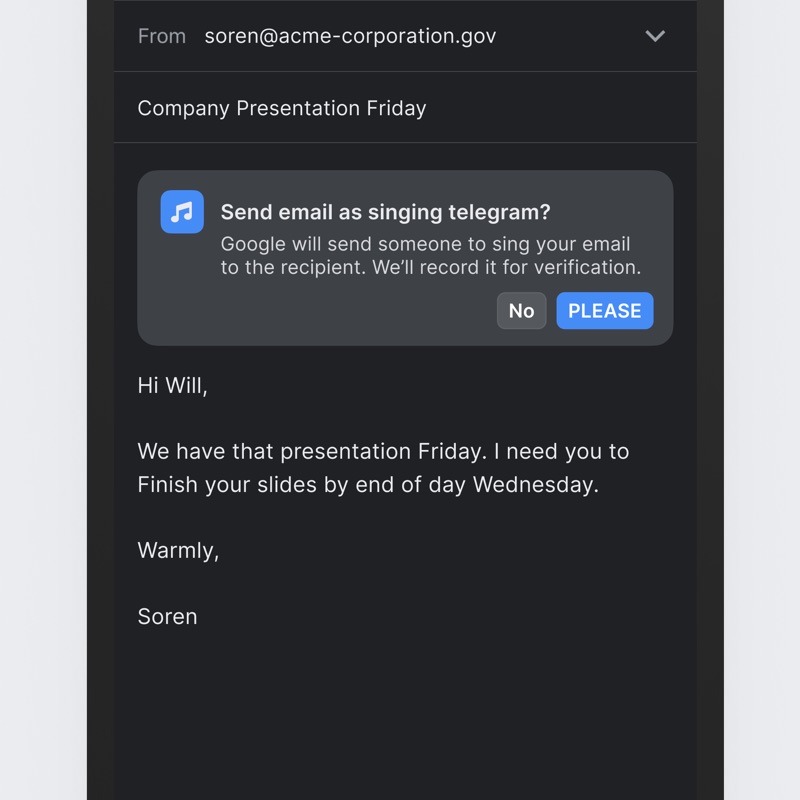The width and height of the screenshot is (800, 800).
Task: Click the word recipient in banner text
Action: coord(323,267)
